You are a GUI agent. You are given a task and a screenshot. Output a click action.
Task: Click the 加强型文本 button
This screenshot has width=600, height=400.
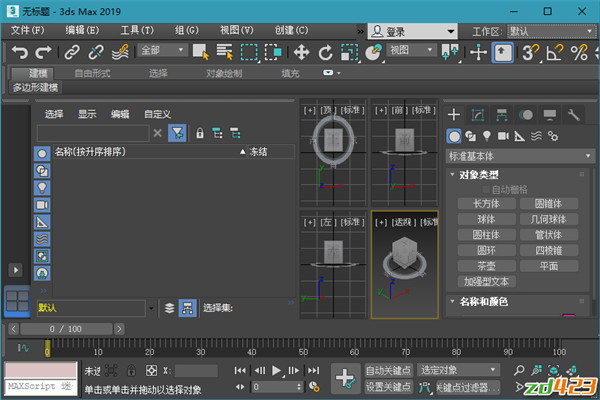pos(486,282)
